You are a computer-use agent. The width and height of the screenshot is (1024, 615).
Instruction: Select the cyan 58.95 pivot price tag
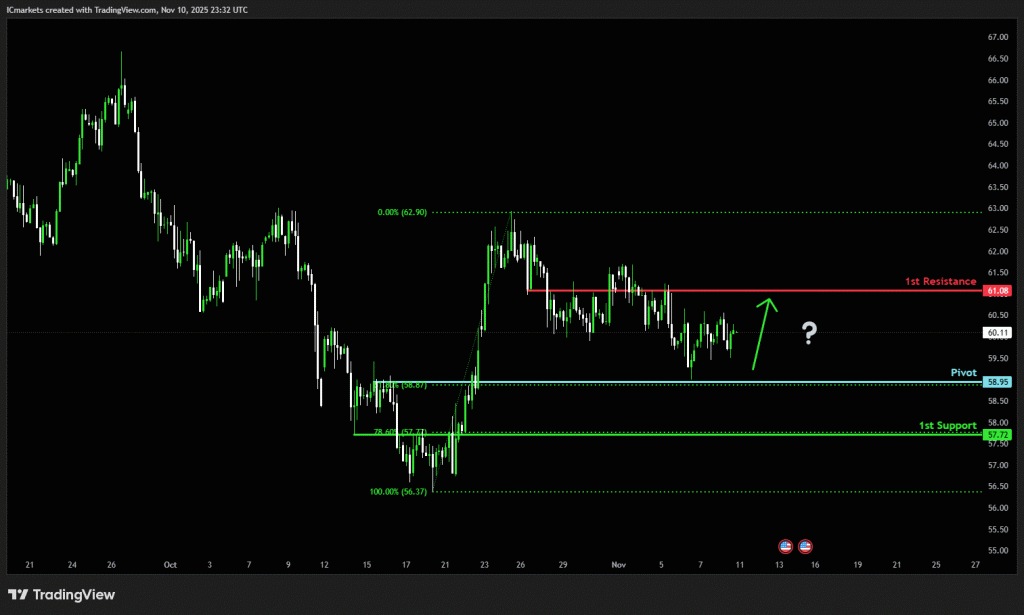click(998, 382)
